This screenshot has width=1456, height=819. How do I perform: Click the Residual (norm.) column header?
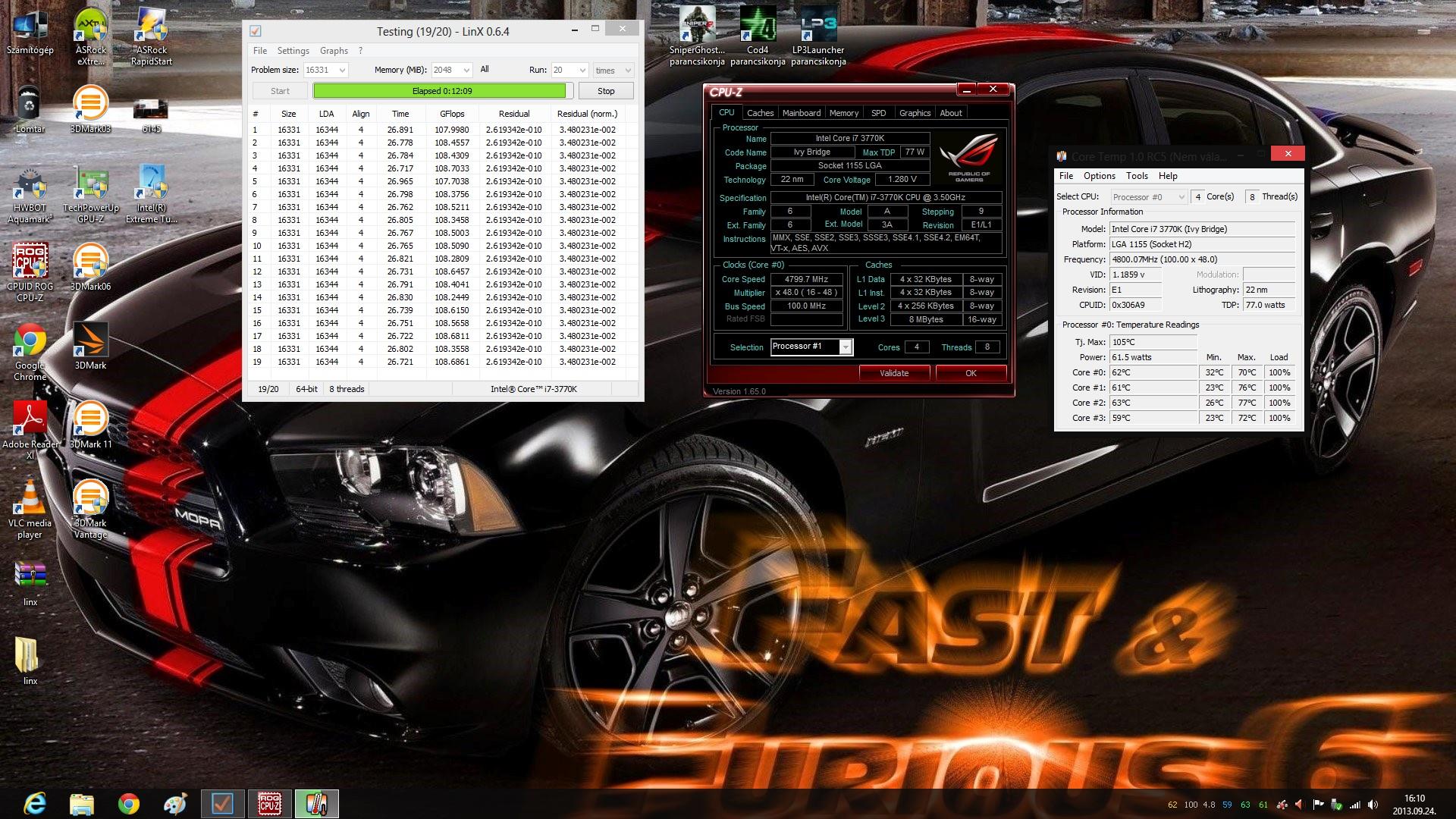(587, 114)
